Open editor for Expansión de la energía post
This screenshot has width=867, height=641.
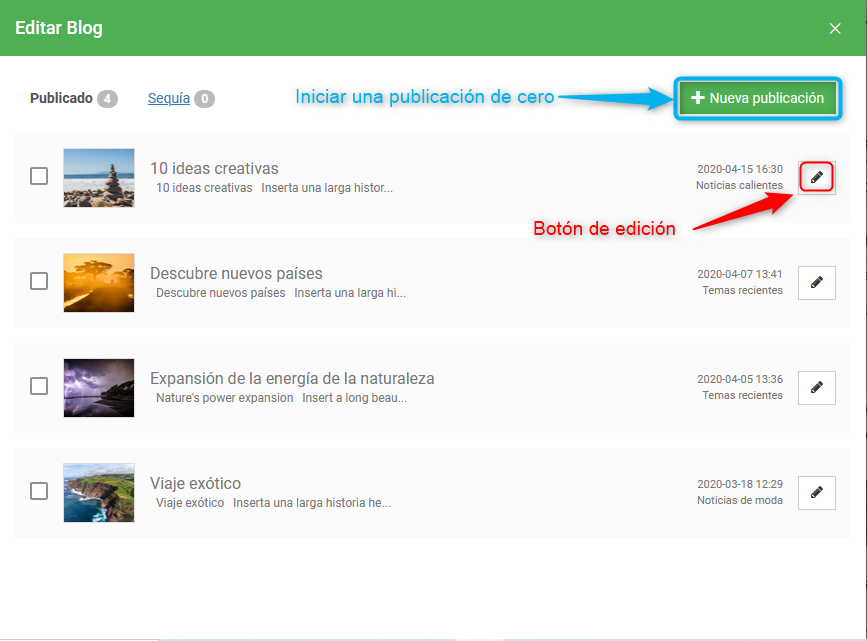coord(816,388)
